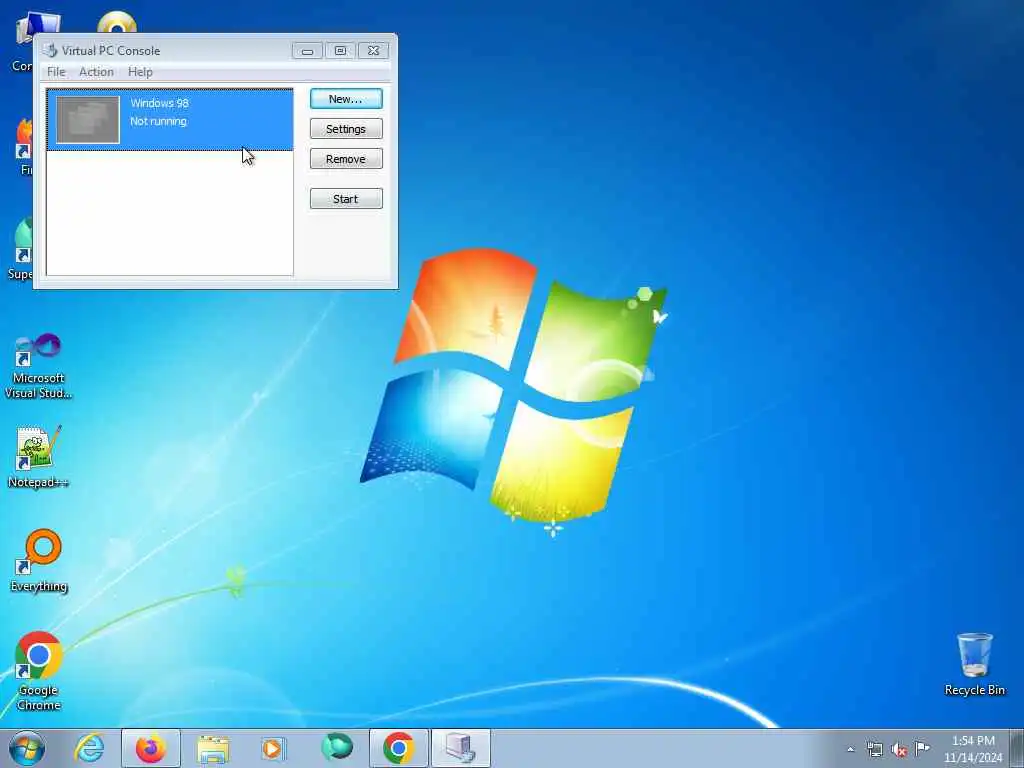Open the Help menu
Image resolution: width=1024 pixels, height=768 pixels.
[x=140, y=72]
